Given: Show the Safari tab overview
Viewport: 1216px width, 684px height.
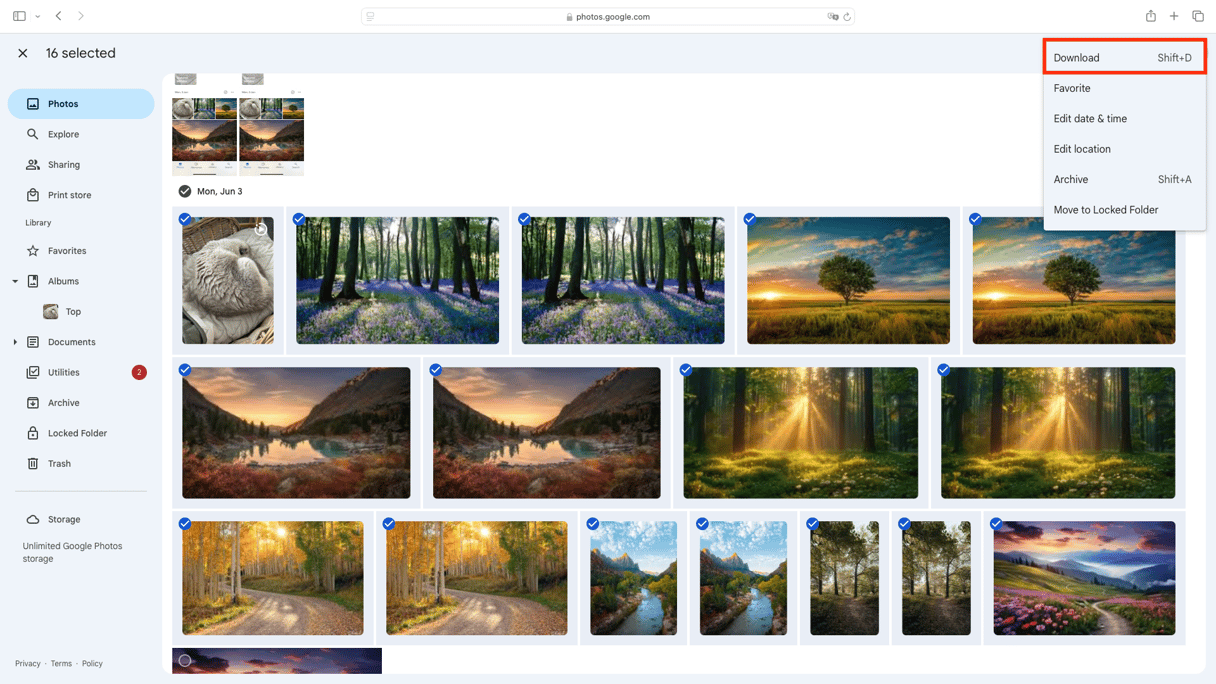Looking at the screenshot, I should (x=1198, y=16).
